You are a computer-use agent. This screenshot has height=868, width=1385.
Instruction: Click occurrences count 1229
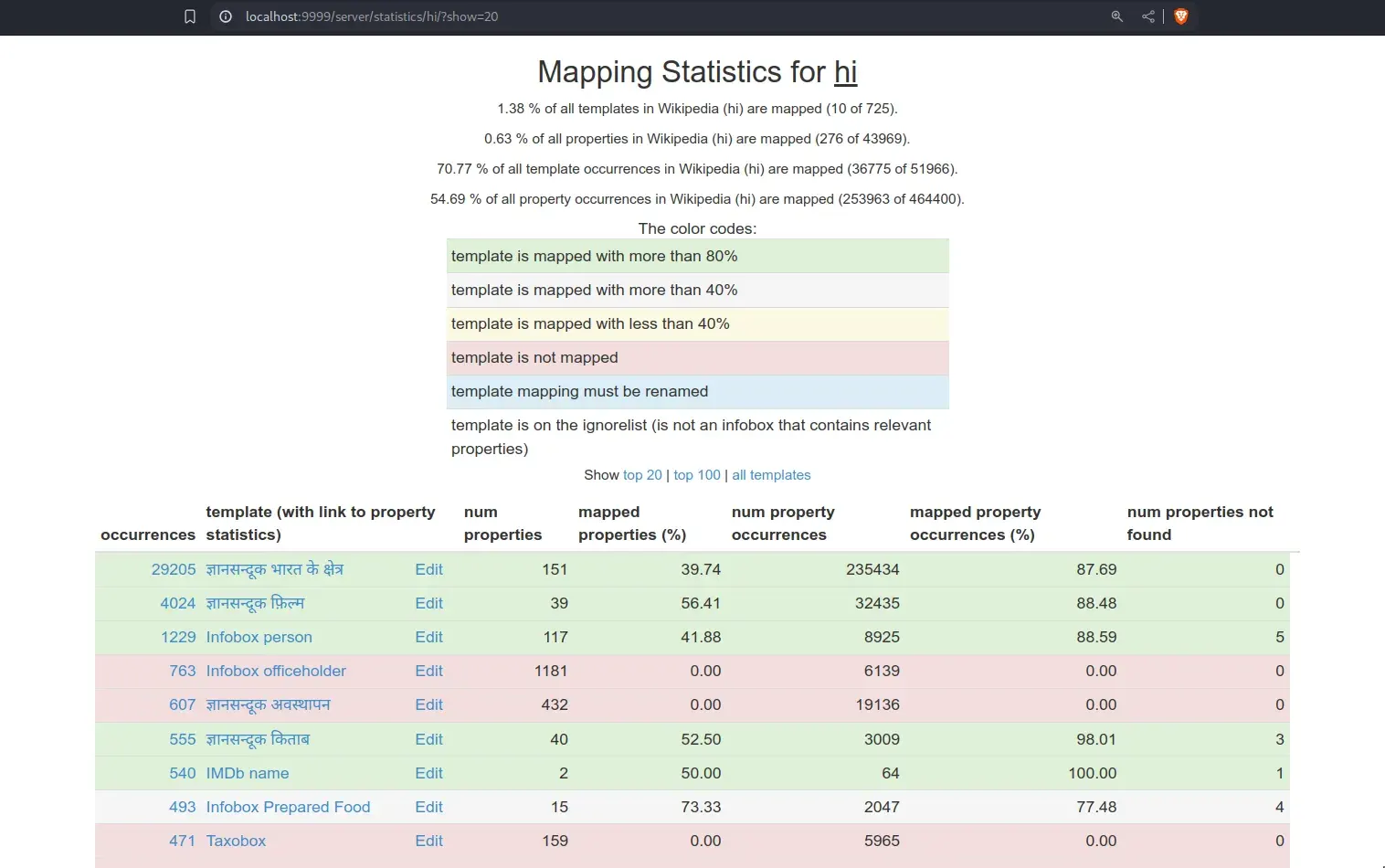pos(178,637)
